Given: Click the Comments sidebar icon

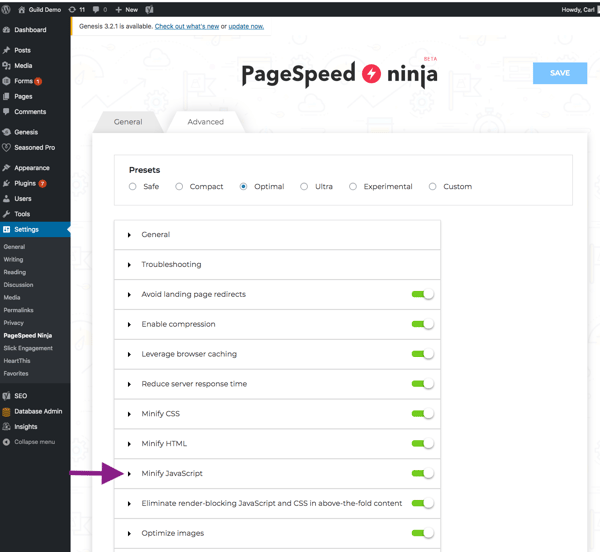Looking at the screenshot, I should 6,112.
